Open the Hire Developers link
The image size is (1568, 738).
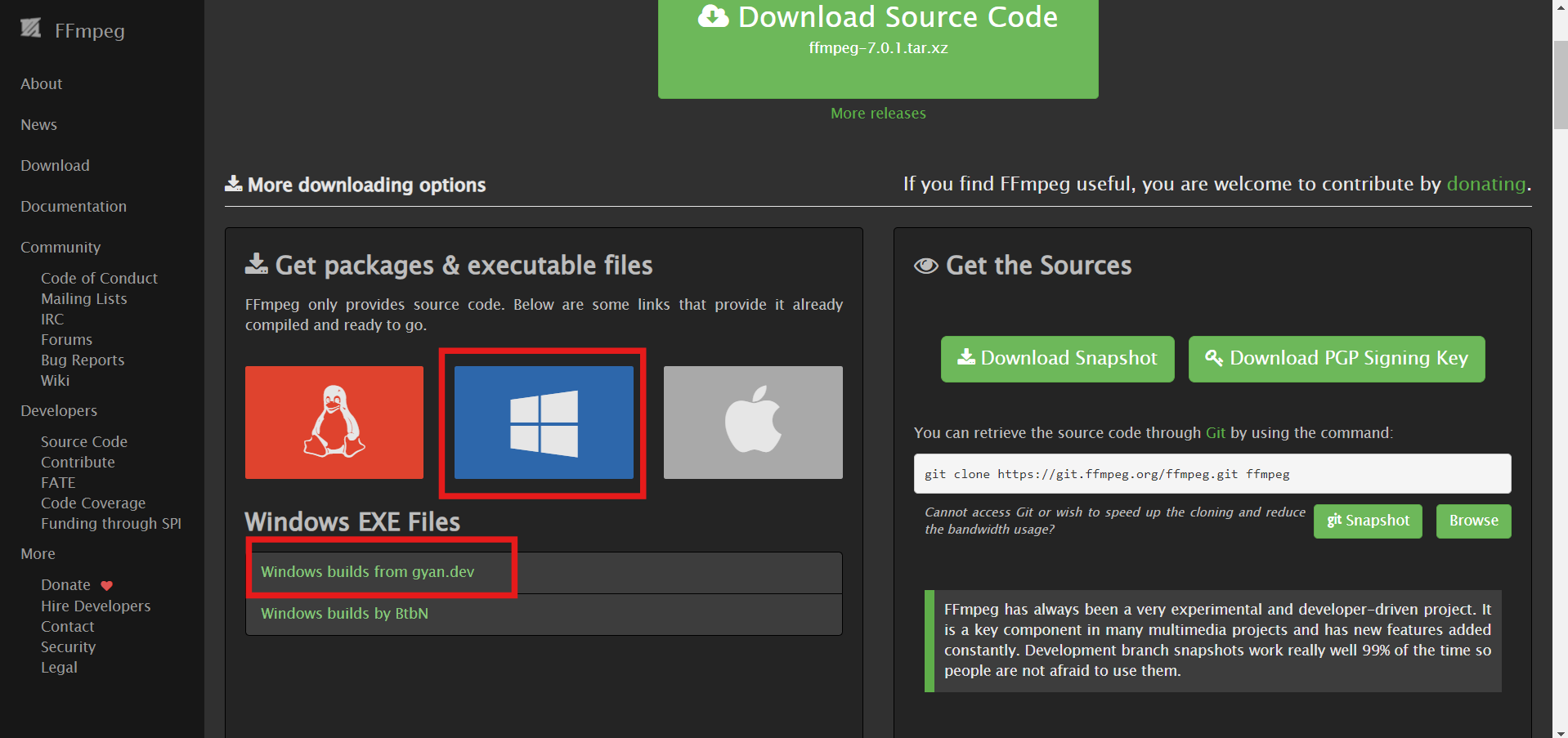click(96, 606)
